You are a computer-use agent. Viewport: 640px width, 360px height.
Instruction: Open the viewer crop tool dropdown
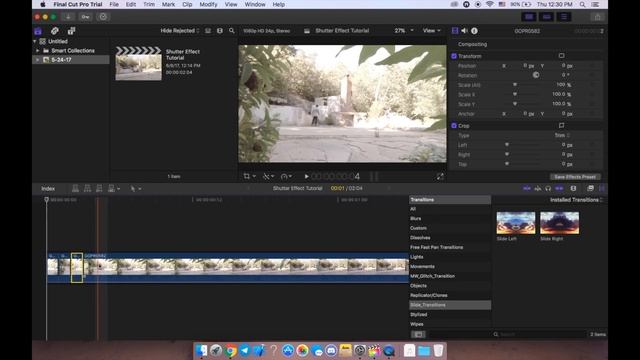point(249,176)
